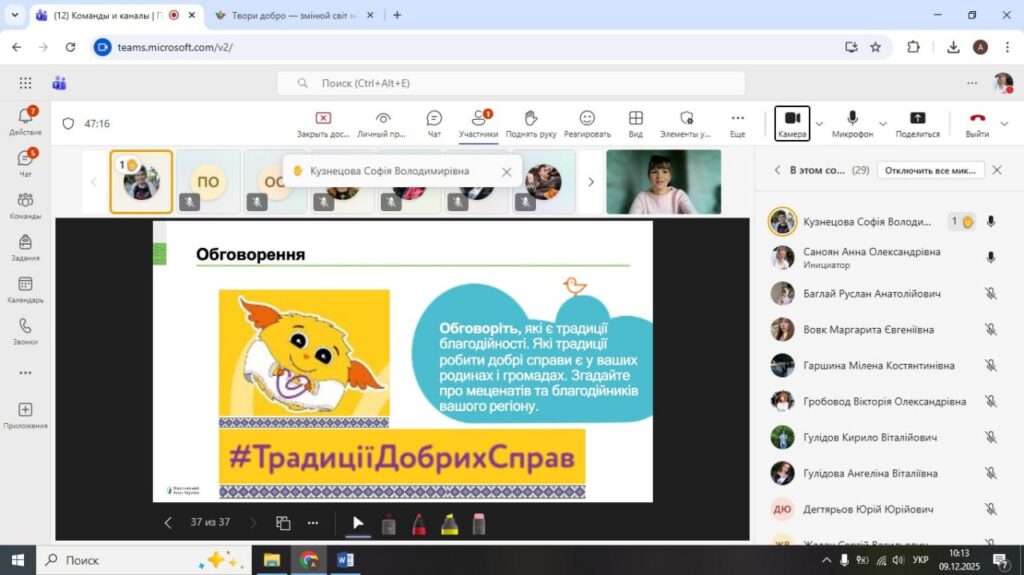
Task: Open Calendar (Календарь) in the left sidebar
Action: 25,290
